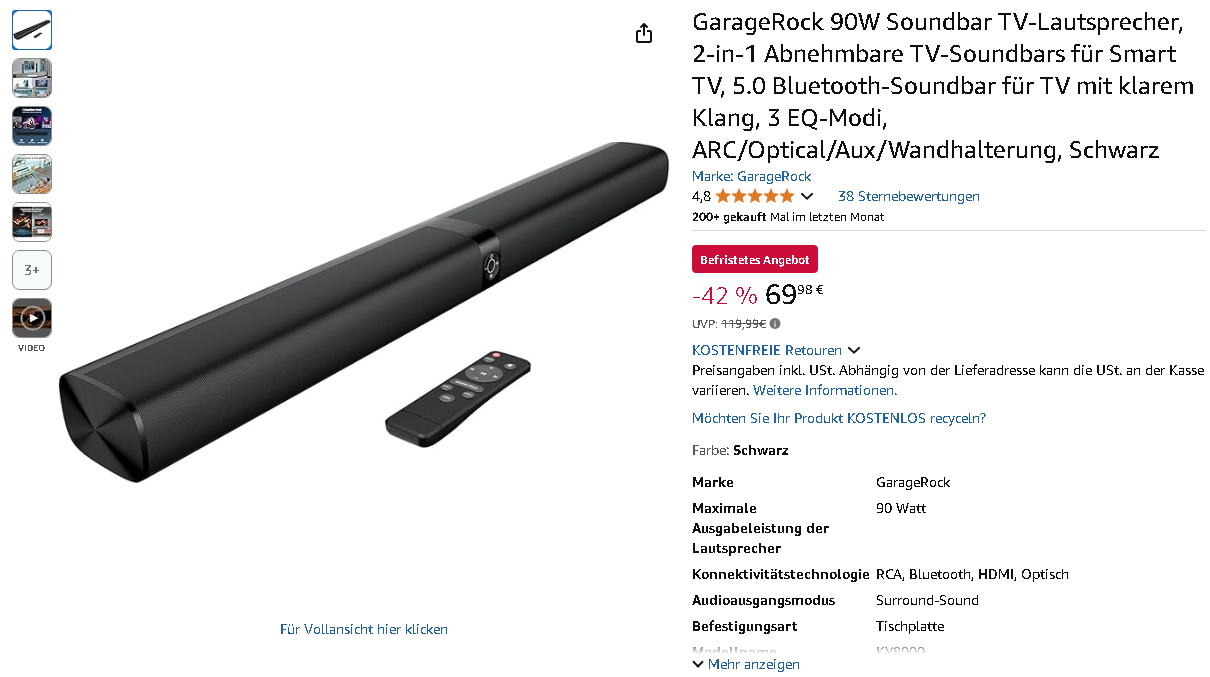This screenshot has width=1210, height=677.
Task: Click Für Vollansicht hier klicken
Action: (364, 629)
